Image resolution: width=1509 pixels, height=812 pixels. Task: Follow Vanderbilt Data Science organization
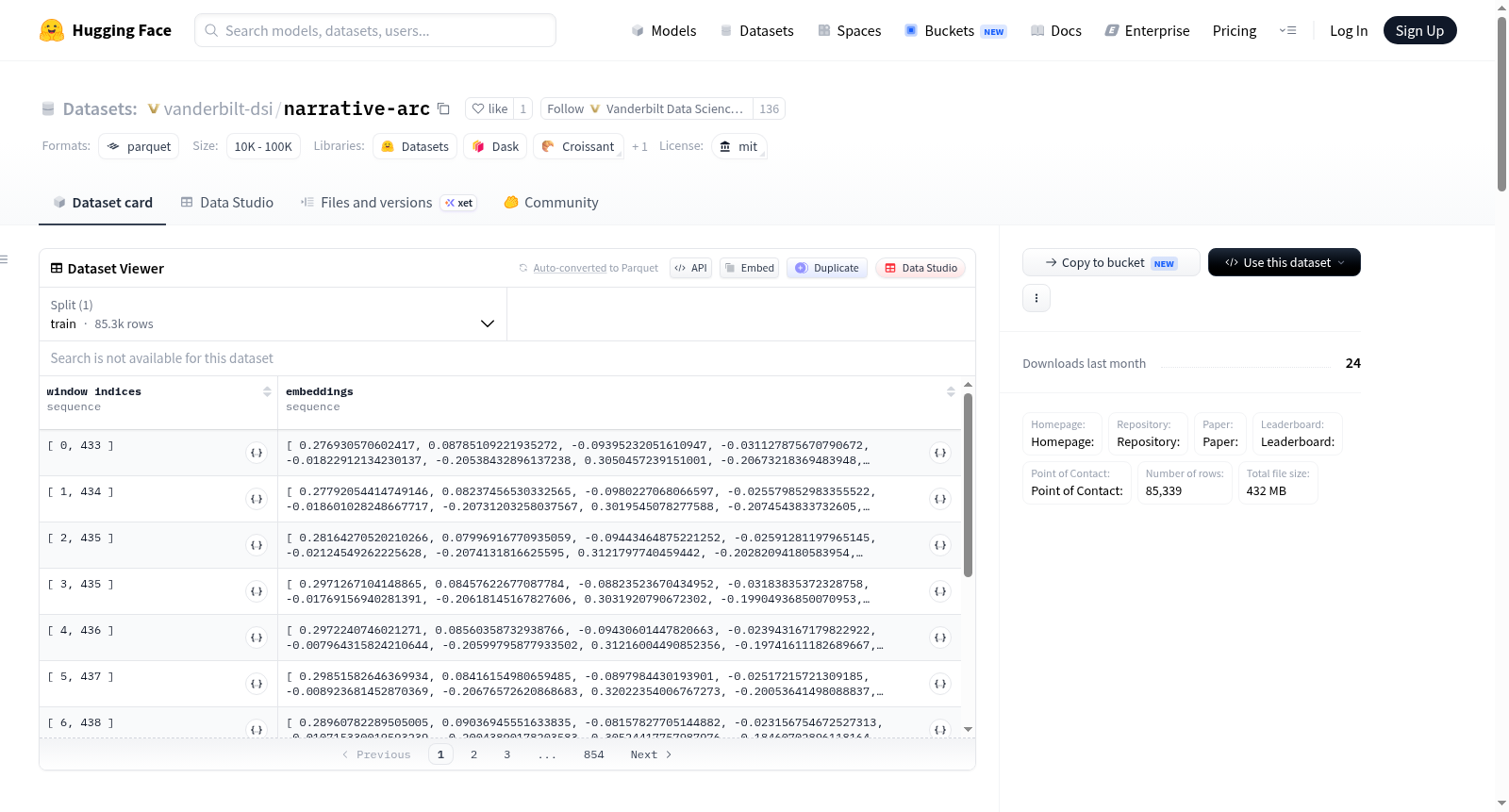click(x=647, y=108)
